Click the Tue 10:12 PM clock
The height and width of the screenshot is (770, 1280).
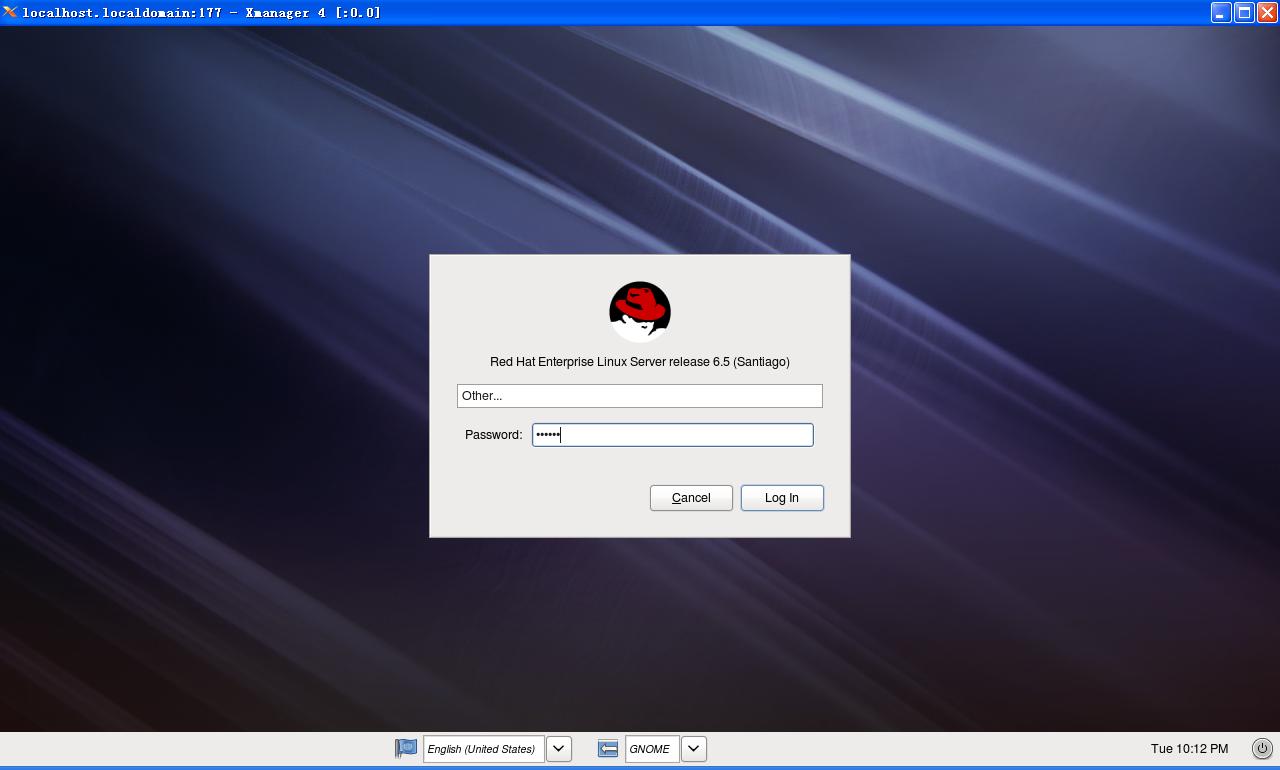(1189, 748)
